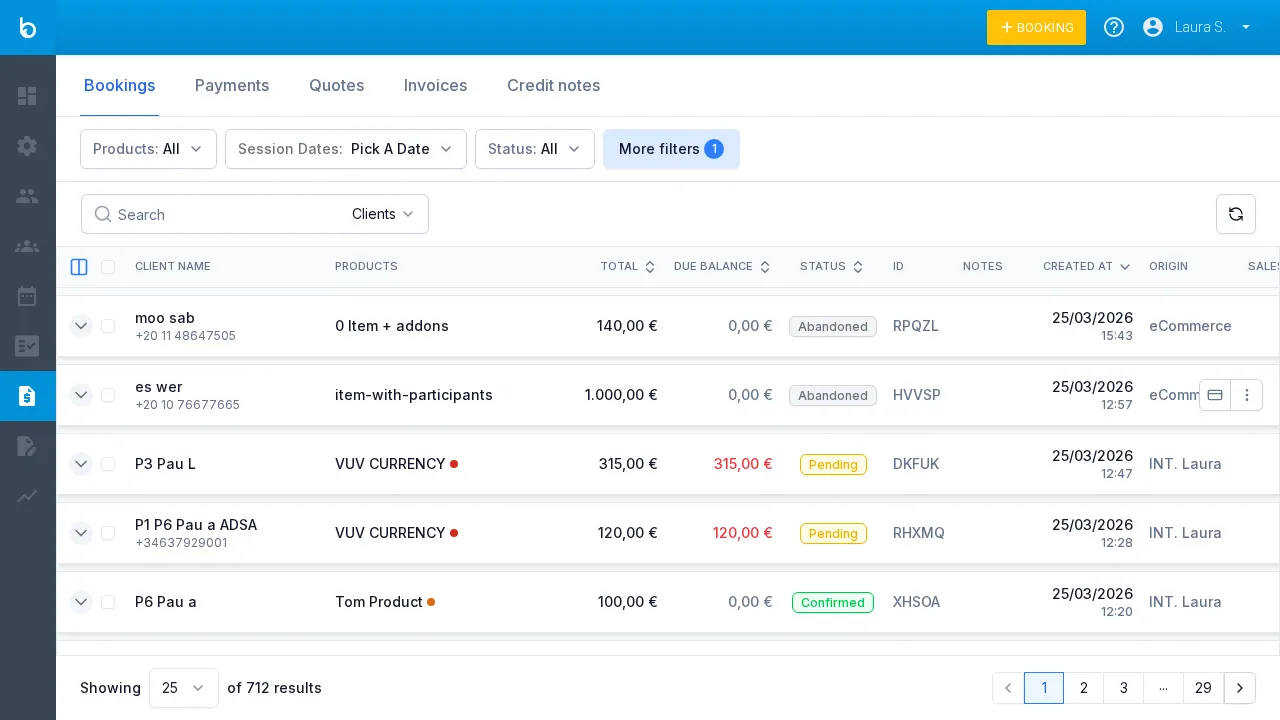Check the P6 Pau a row checkbox
1280x720 pixels.
pos(108,602)
